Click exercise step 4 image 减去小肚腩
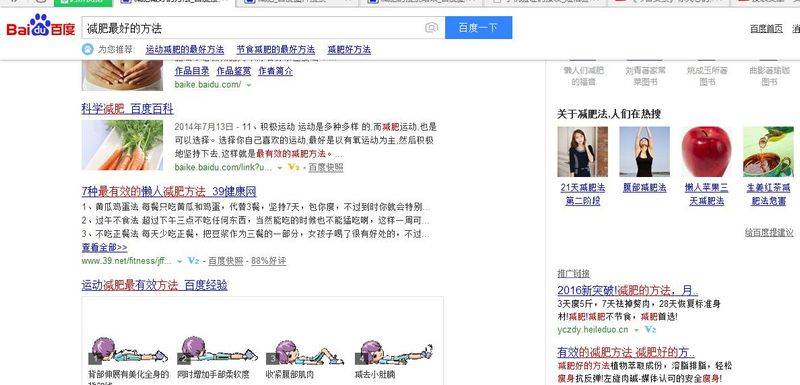 click(x=394, y=351)
